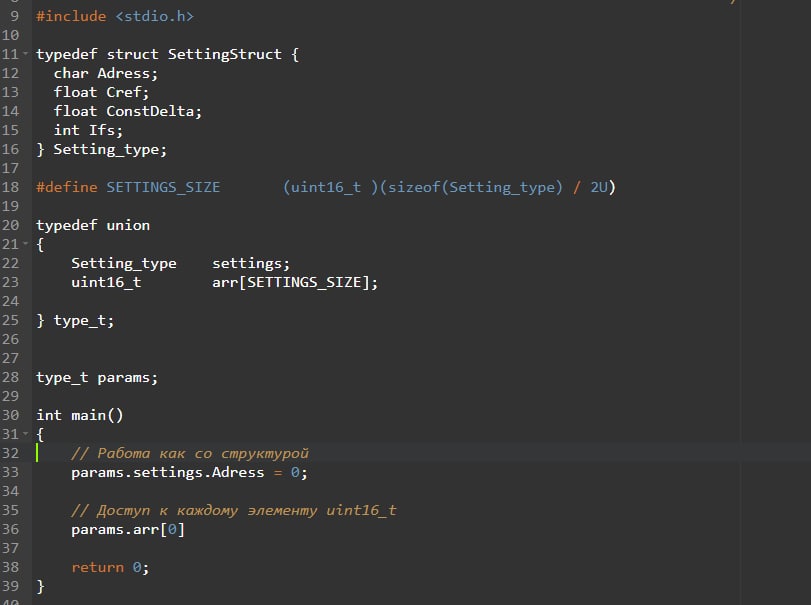Viewport: 811px width, 605px height.
Task: Click 'uint16_t' type on line 23
Action: (x=106, y=282)
